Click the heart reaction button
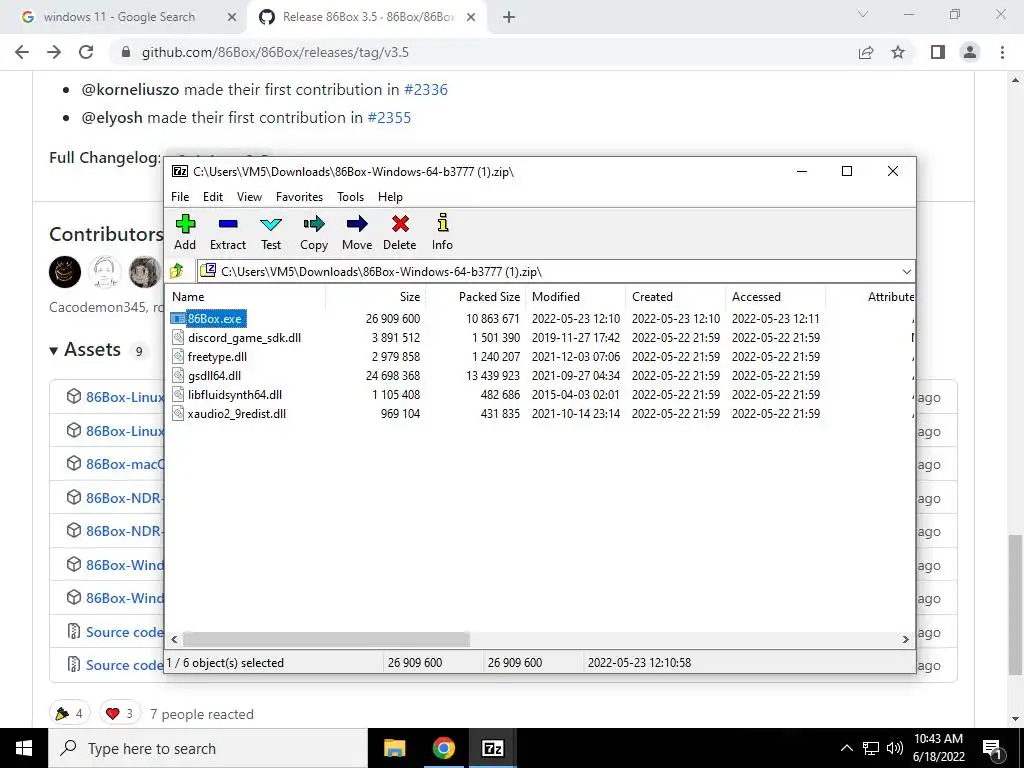Image resolution: width=1024 pixels, height=768 pixels. [120, 713]
